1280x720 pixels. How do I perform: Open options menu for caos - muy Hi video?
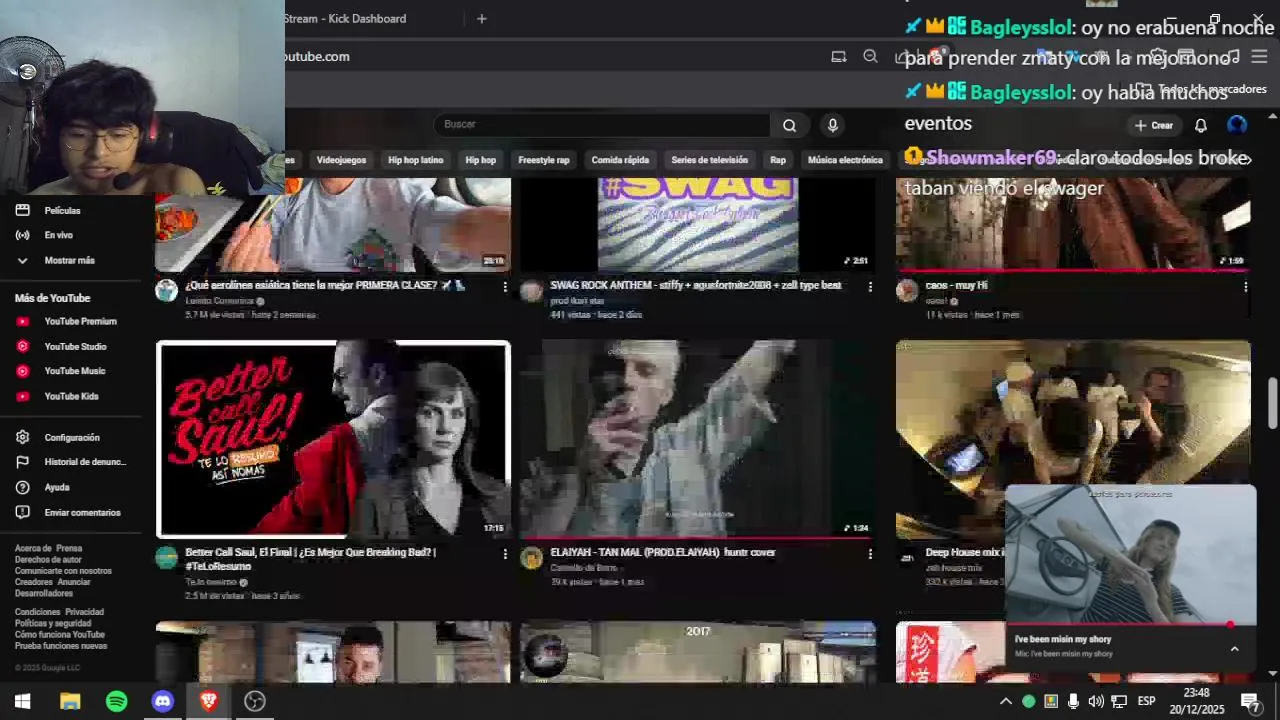pos(1245,287)
